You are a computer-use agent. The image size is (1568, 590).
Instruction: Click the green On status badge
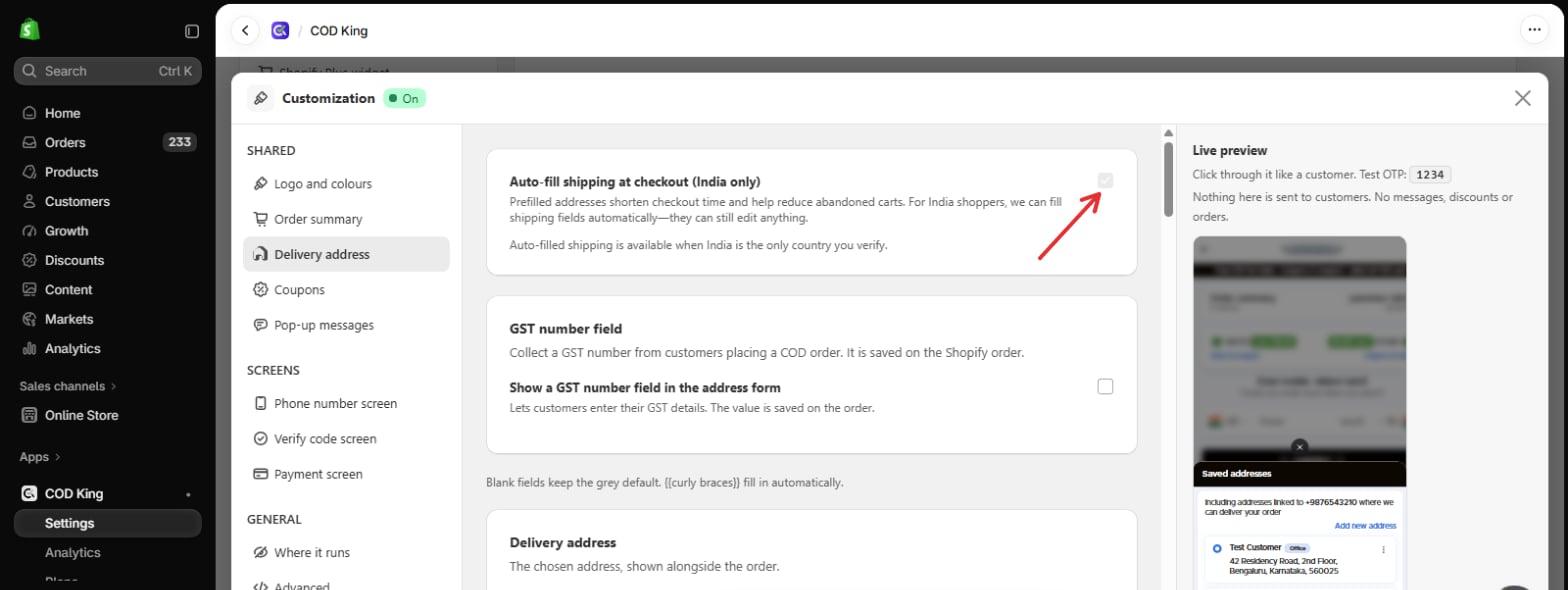coord(405,98)
